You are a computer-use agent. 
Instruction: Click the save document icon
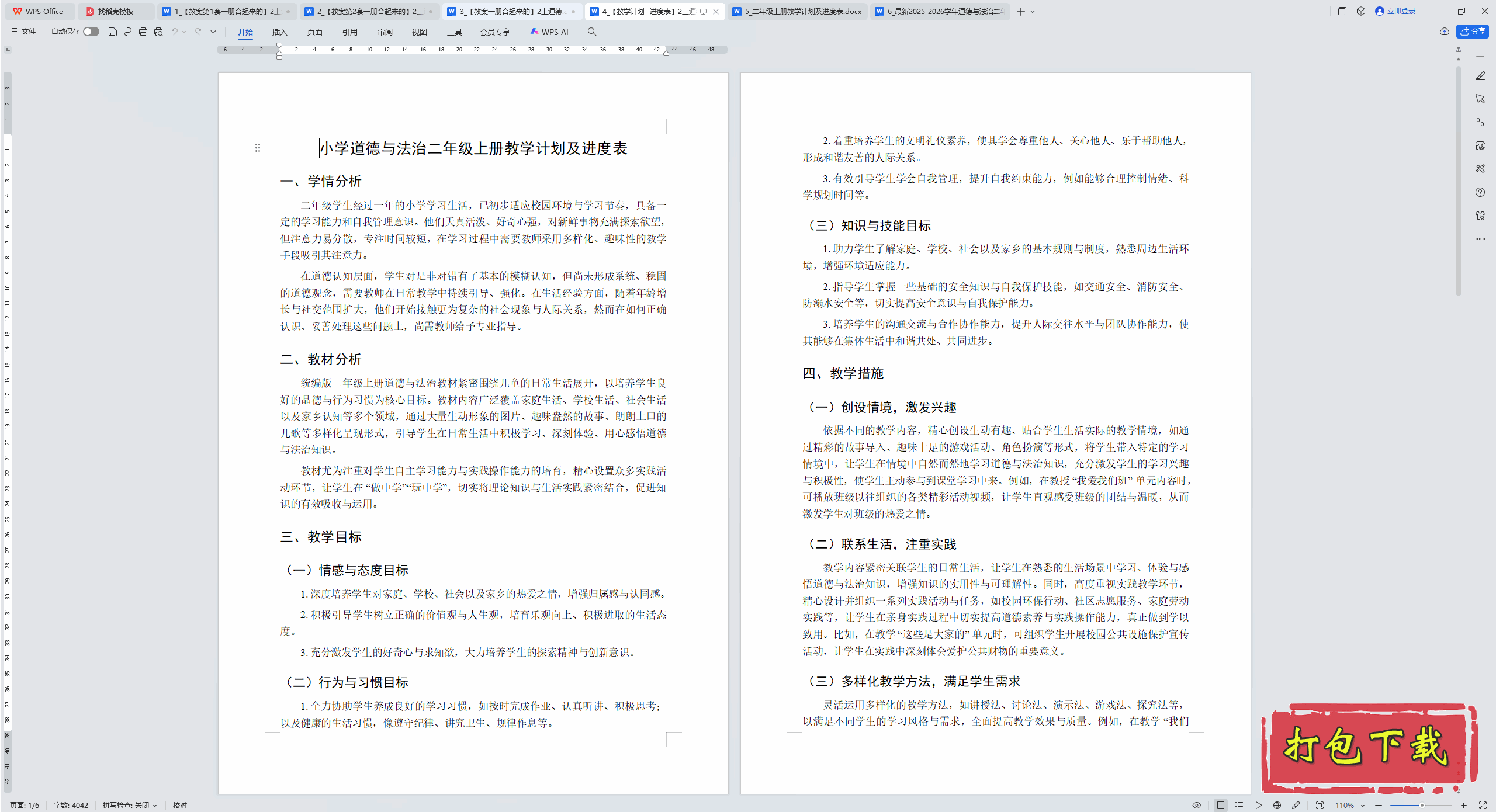(x=113, y=32)
